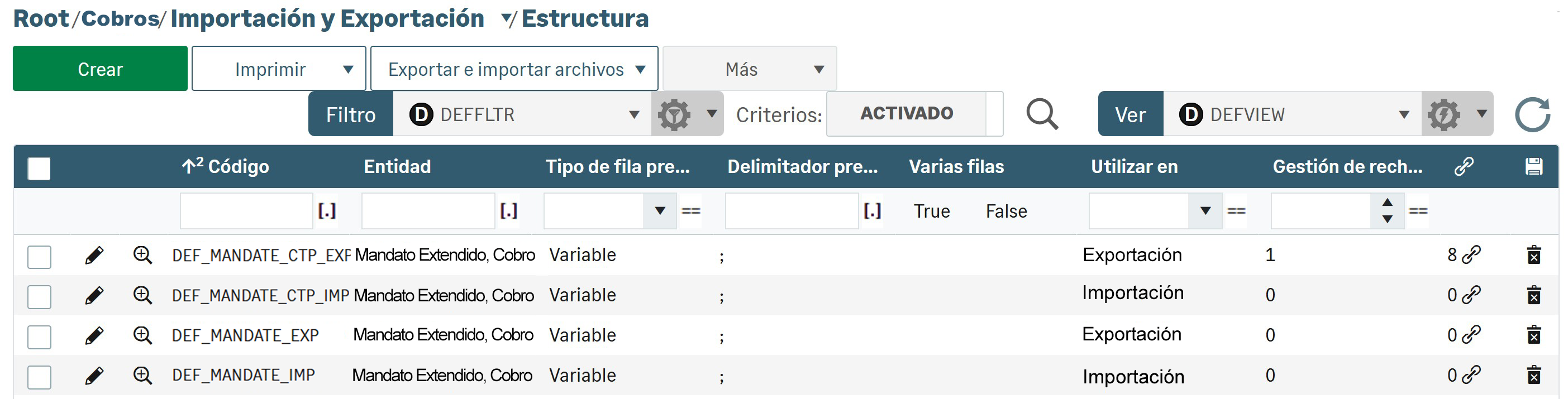This screenshot has width=1568, height=399.
Task: Open the Más menu
Action: click(x=749, y=69)
